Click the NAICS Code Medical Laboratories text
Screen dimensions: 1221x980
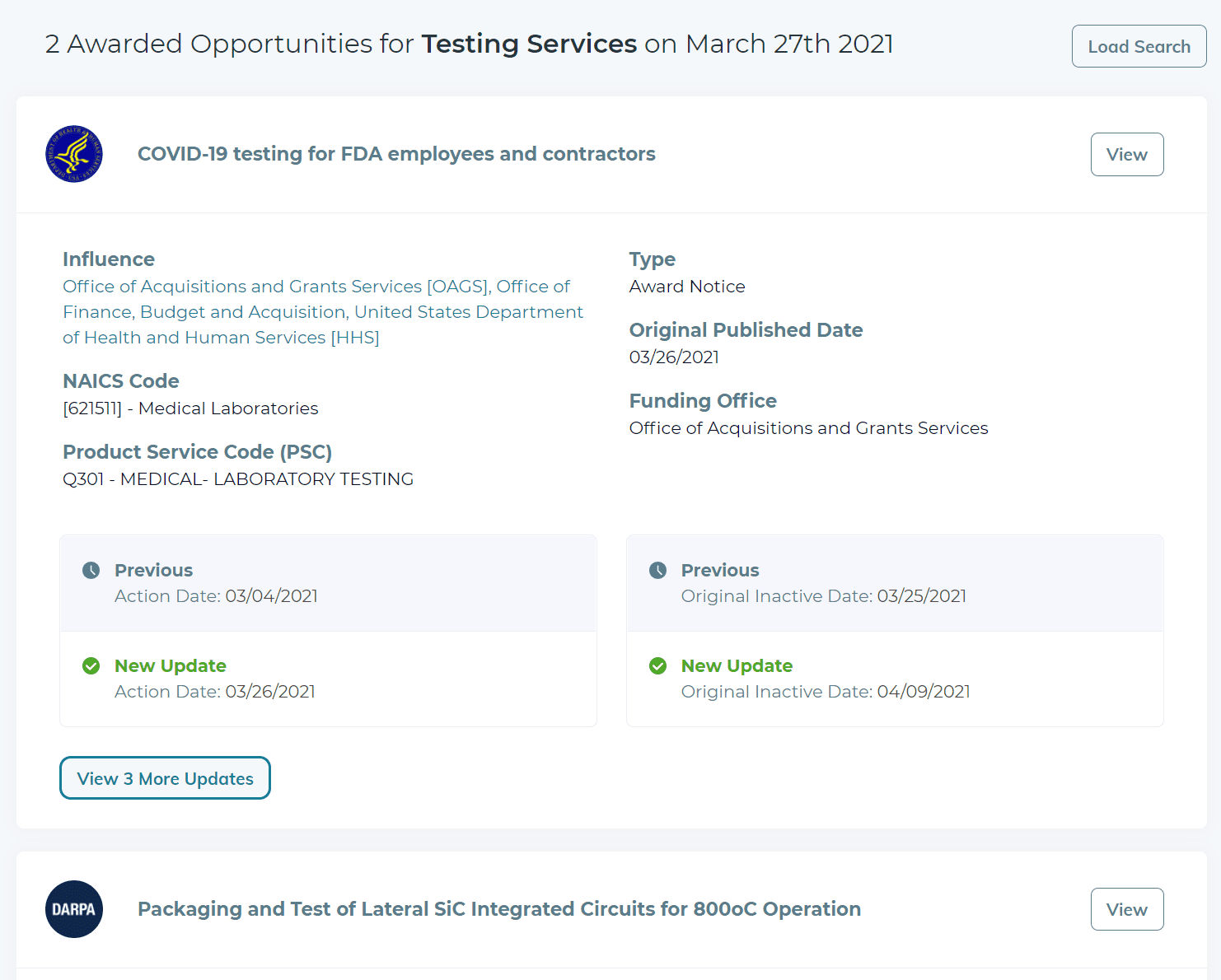point(190,408)
